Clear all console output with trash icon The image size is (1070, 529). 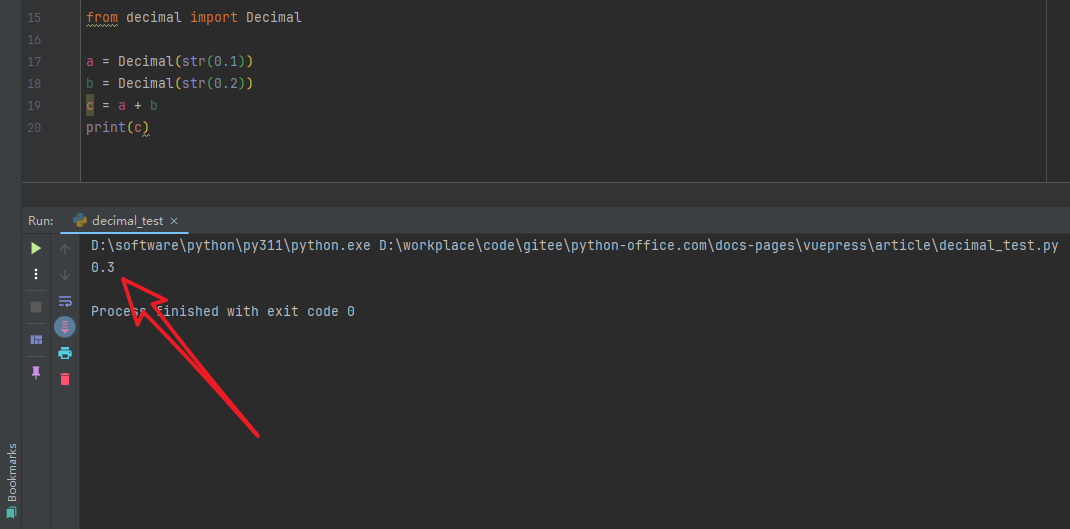coord(65,379)
